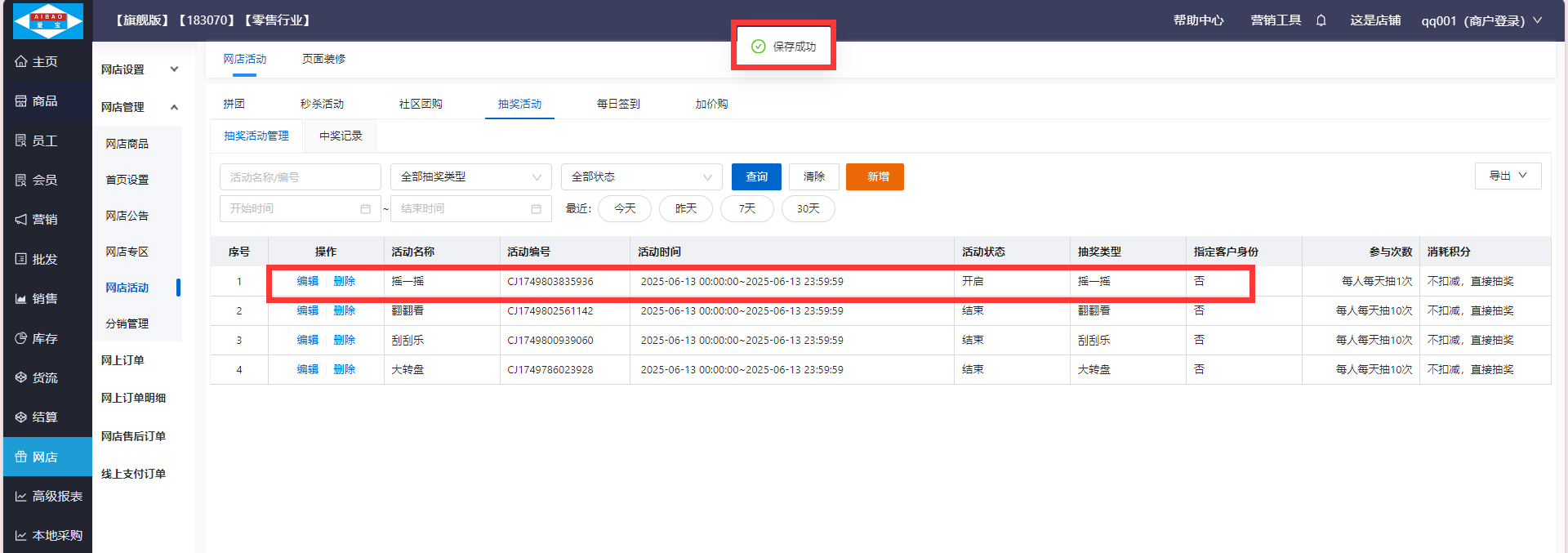
Task: Click the orange 新增 button
Action: (875, 177)
